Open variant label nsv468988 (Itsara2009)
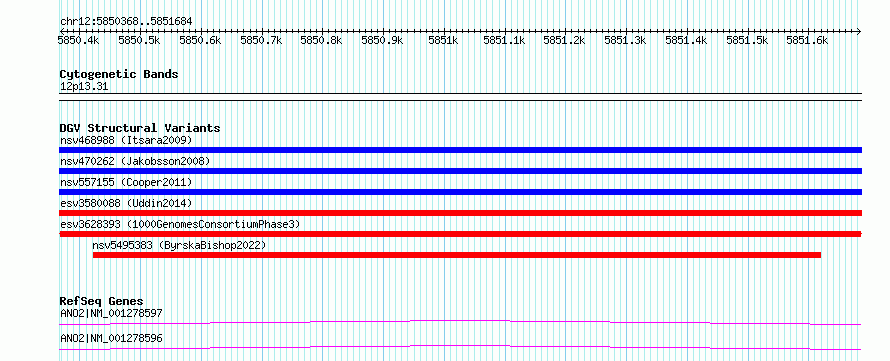 point(126,140)
